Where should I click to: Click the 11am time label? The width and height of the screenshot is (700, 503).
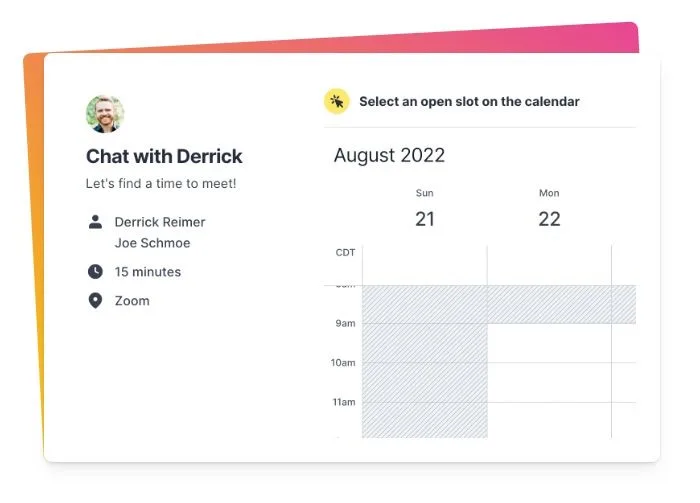pyautogui.click(x=344, y=402)
